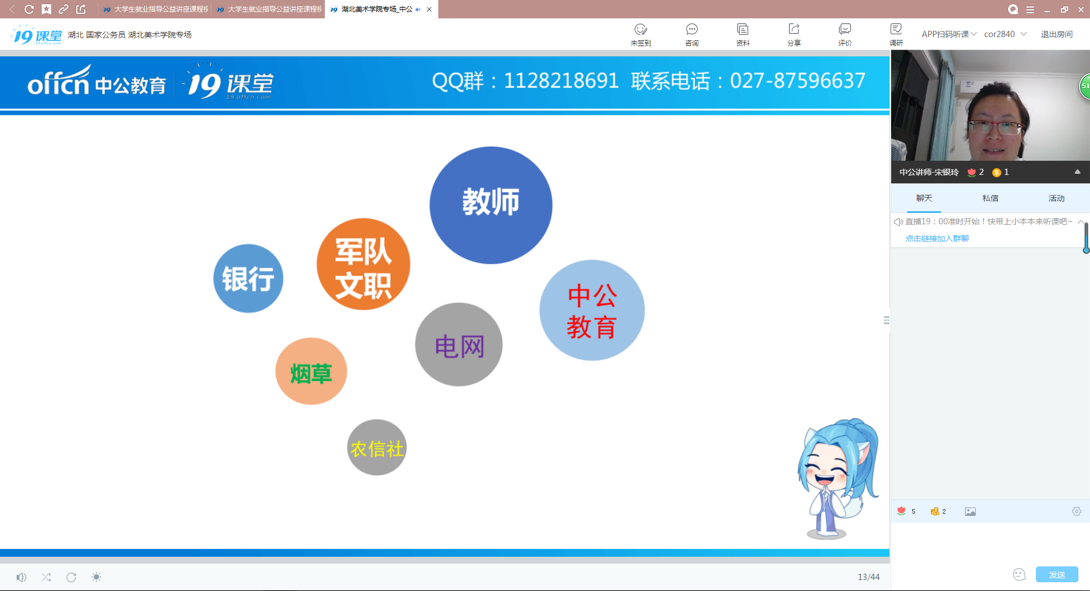Open the emoji picker in chat
The image size is (1090, 591).
pyautogui.click(x=1019, y=574)
